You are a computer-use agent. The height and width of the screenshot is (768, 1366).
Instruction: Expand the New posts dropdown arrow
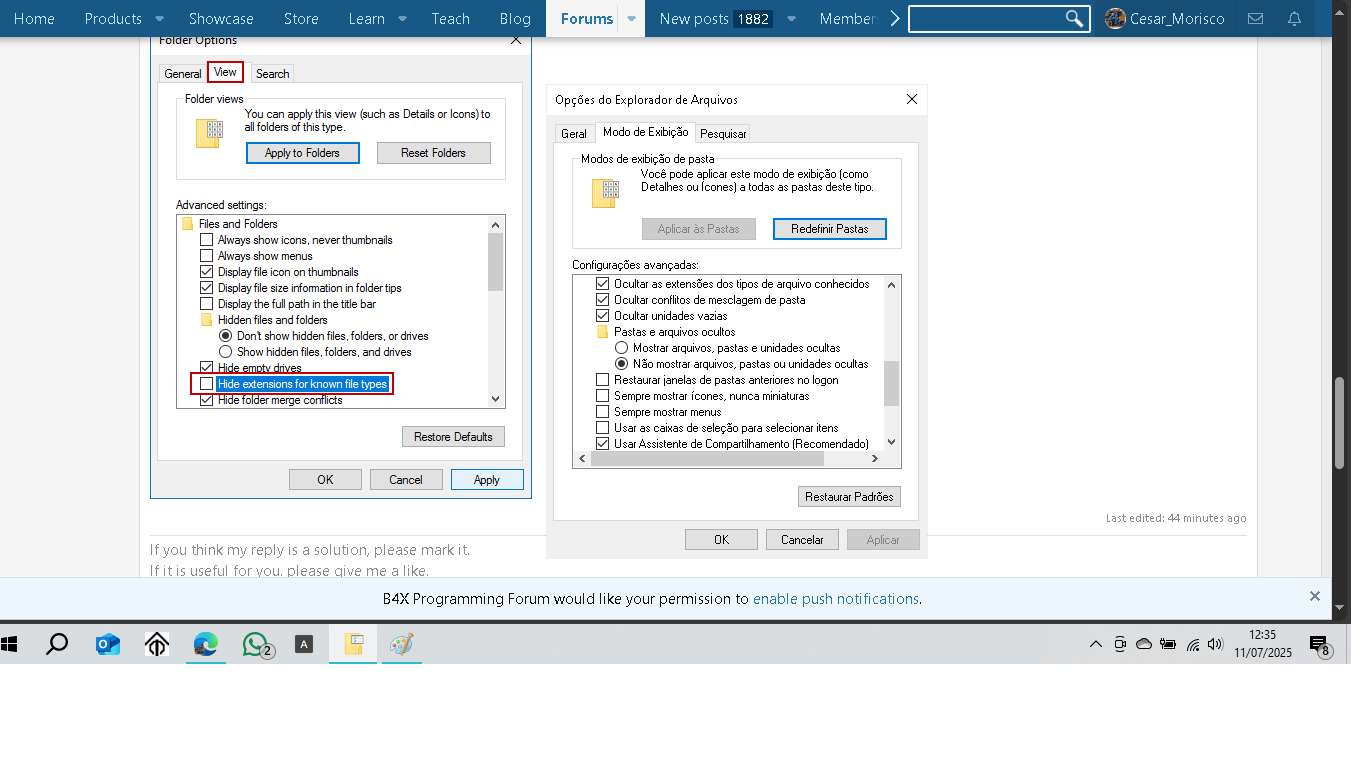coord(792,19)
